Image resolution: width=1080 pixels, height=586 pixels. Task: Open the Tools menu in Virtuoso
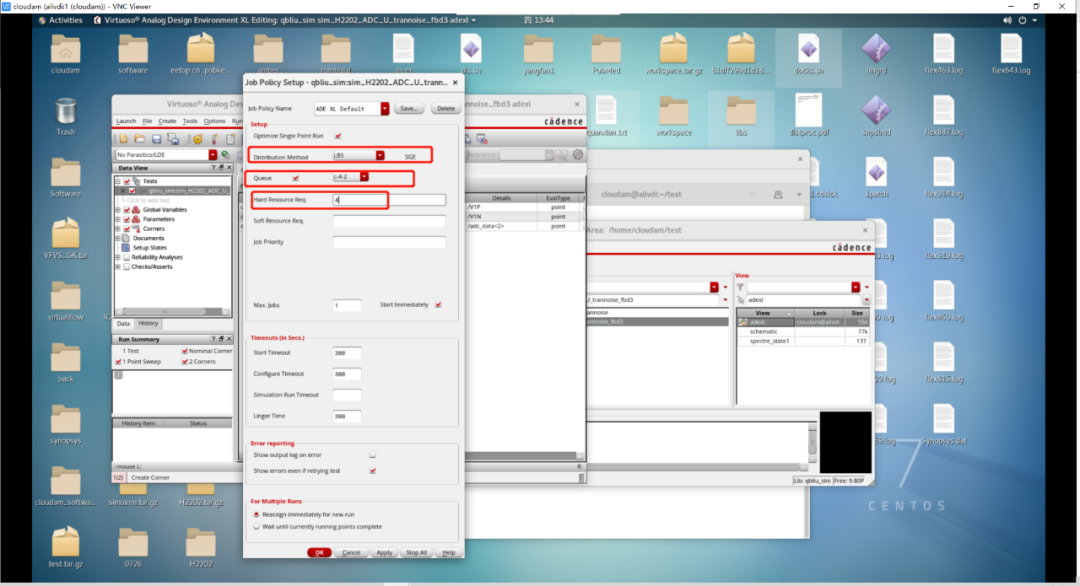pos(190,121)
